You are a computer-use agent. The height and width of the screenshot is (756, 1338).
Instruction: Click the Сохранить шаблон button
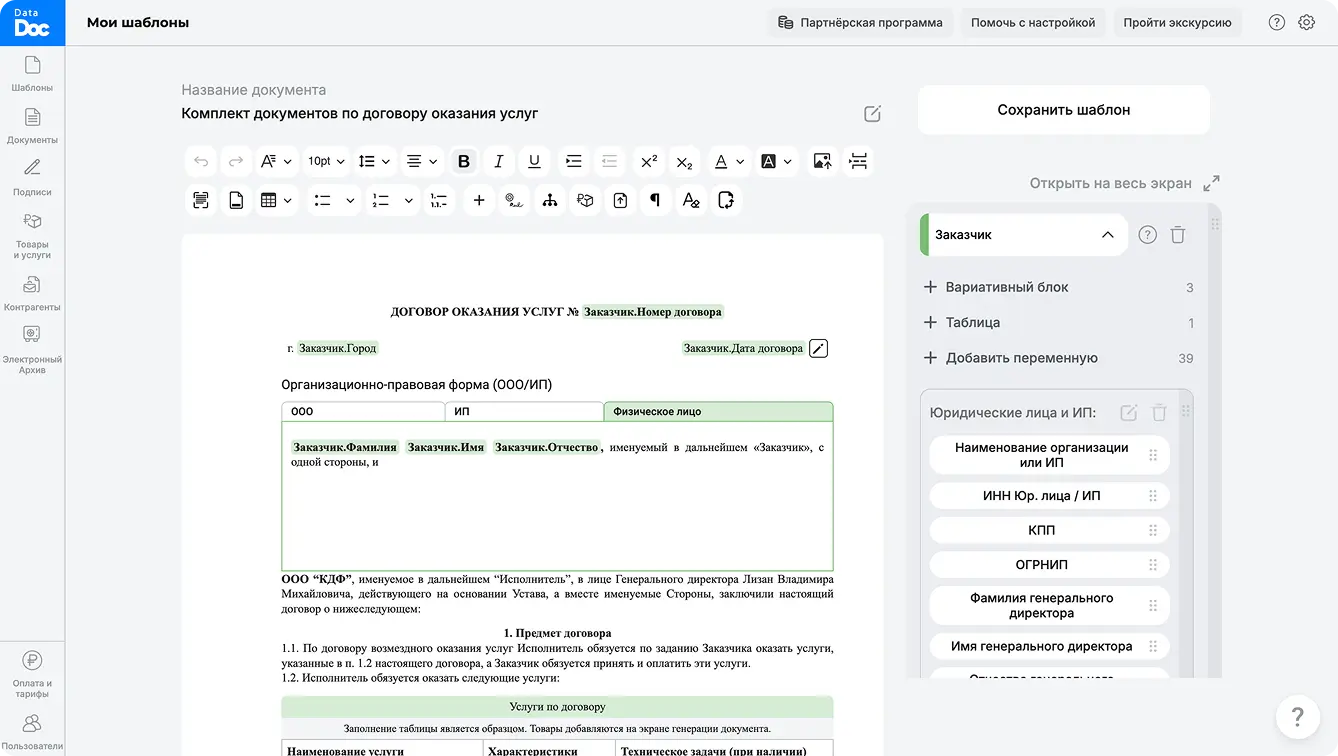[1063, 110]
